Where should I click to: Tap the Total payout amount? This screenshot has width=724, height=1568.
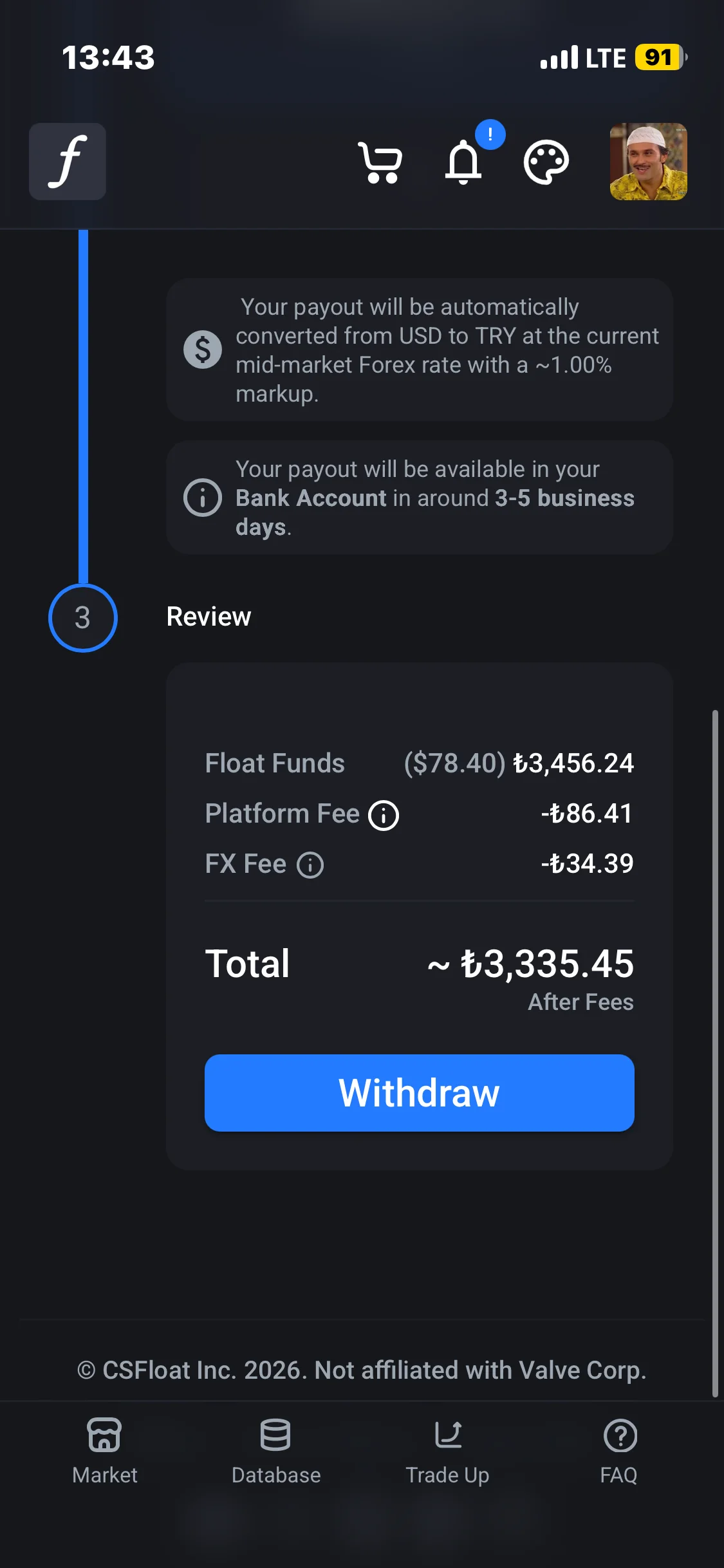[x=547, y=964]
